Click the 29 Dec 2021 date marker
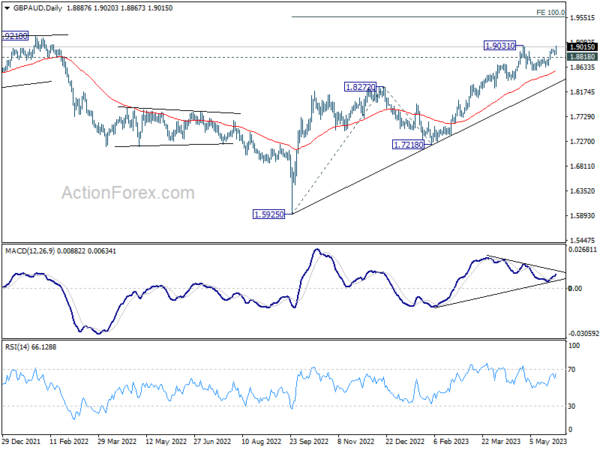Screen dimensions: 600x450 pyautogui.click(x=21, y=441)
